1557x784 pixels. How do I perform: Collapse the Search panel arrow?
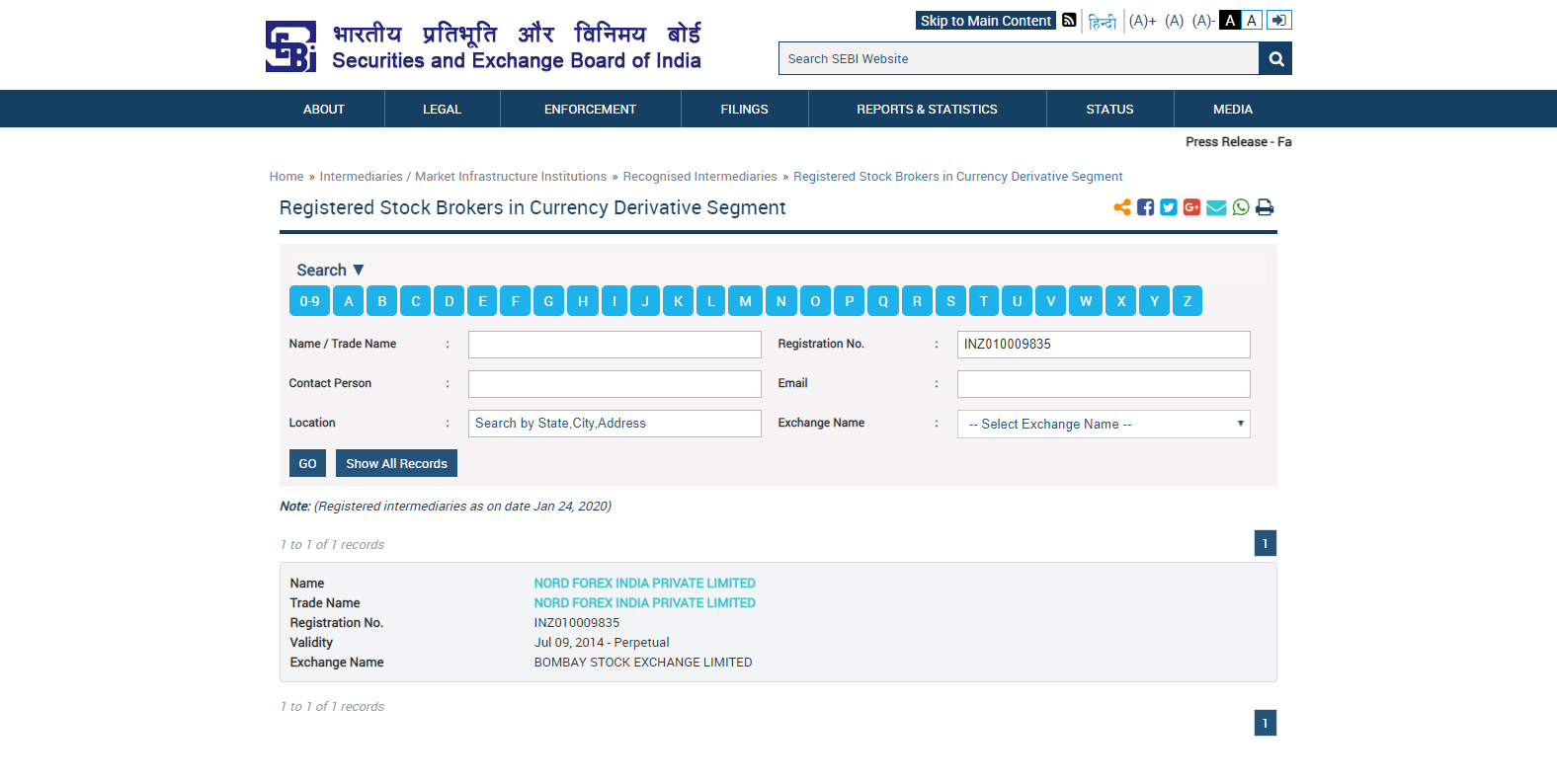[x=359, y=270]
